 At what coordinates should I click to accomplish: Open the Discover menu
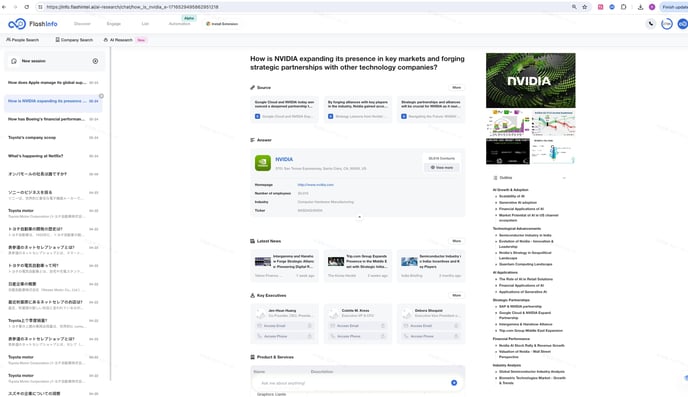82,24
